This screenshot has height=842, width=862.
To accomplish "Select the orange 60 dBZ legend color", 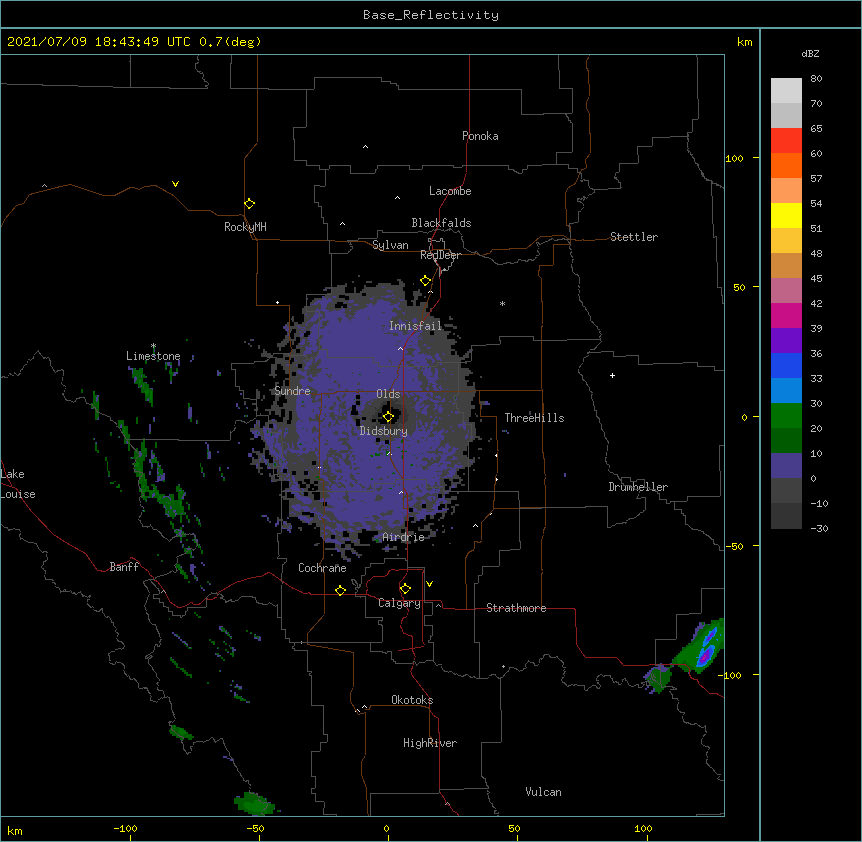I will pos(786,165).
